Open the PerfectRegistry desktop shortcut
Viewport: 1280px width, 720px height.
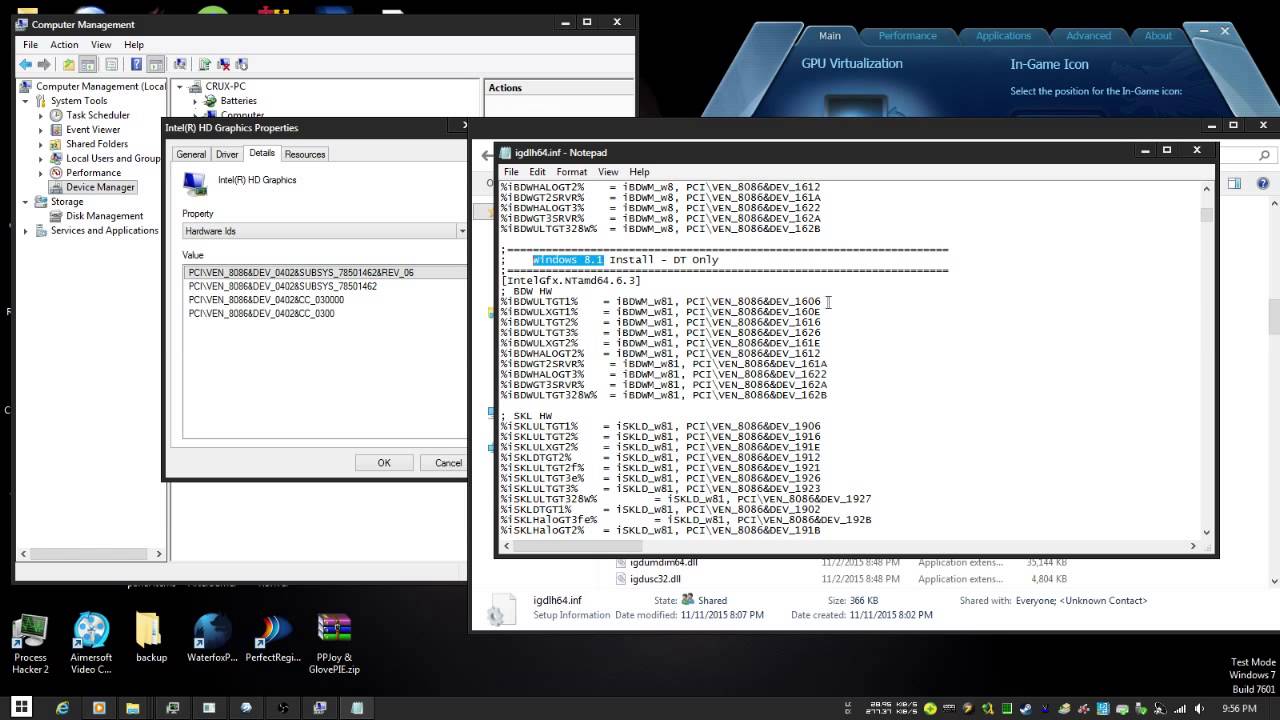pyautogui.click(x=273, y=638)
